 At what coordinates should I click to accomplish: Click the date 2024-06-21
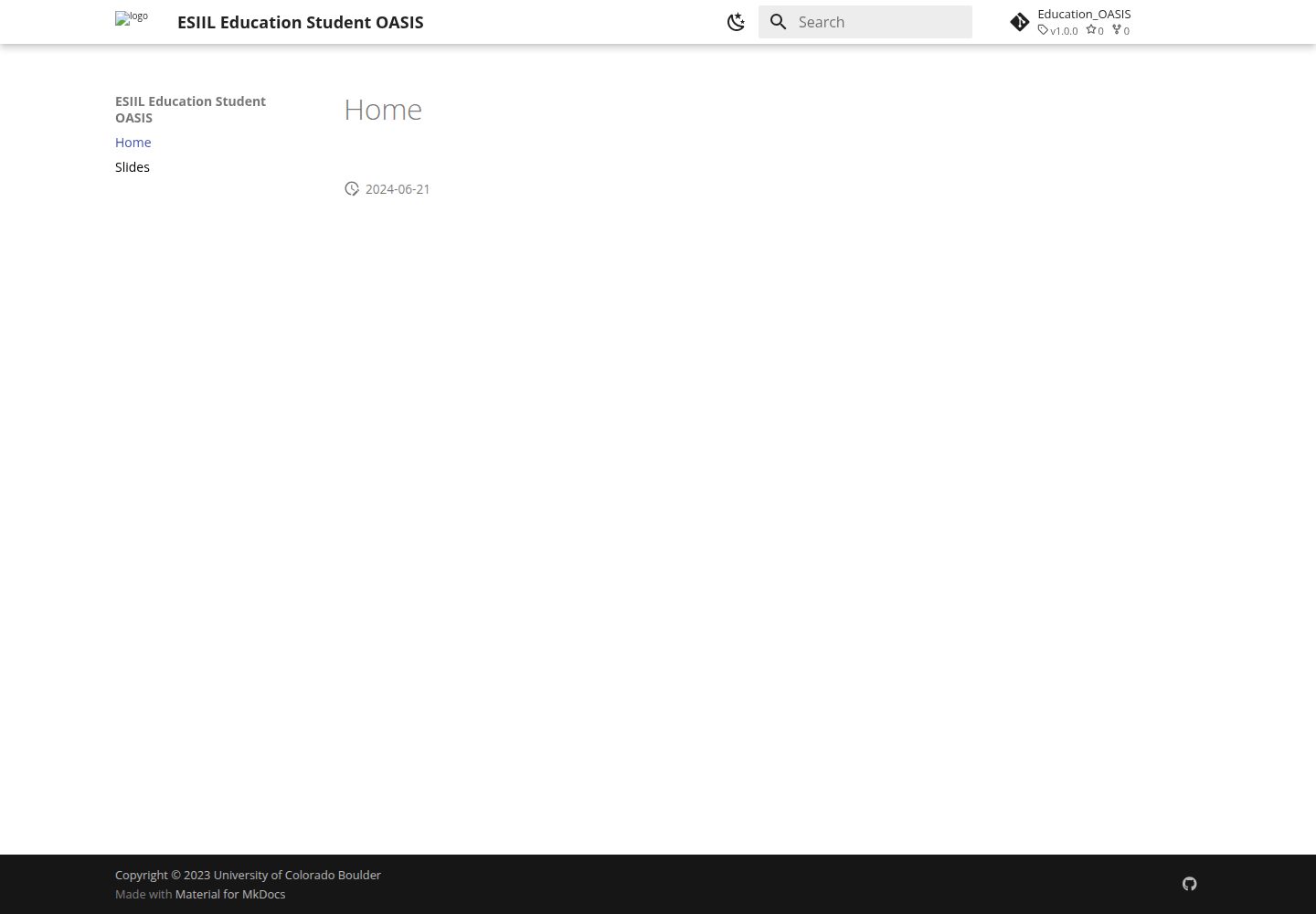398,189
